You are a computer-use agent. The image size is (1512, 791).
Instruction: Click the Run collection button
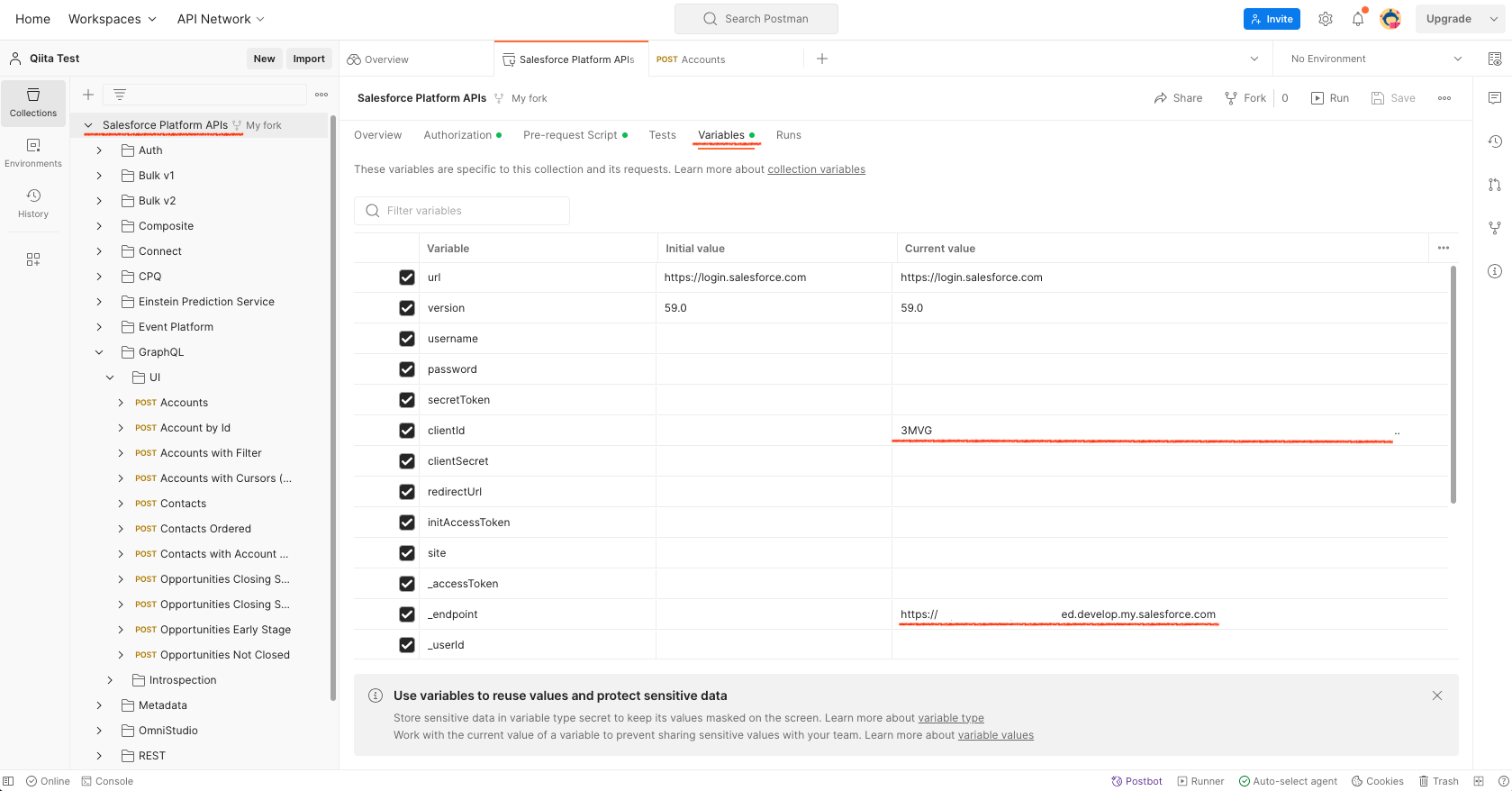click(1330, 98)
